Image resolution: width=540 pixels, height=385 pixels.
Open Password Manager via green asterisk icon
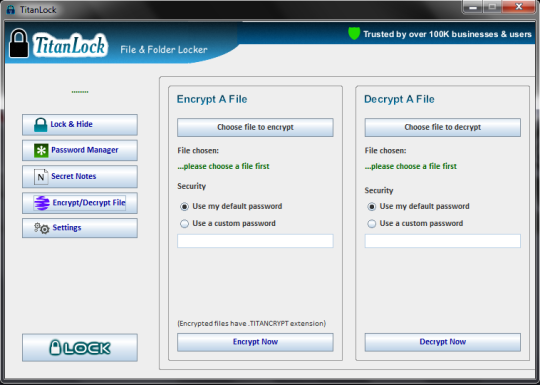pyautogui.click(x=41, y=150)
